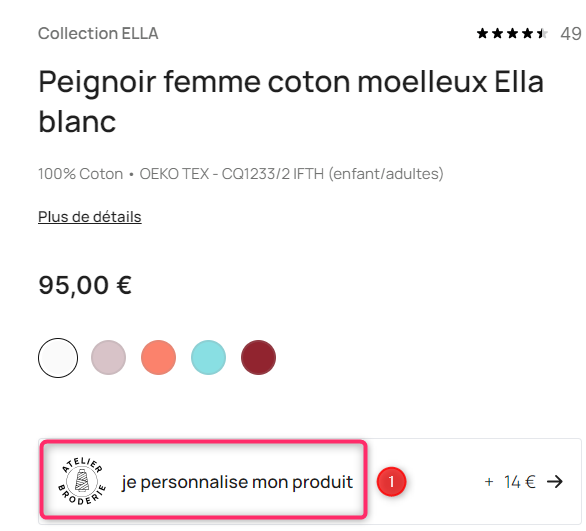Pick the coral orange color swatch

158,358
